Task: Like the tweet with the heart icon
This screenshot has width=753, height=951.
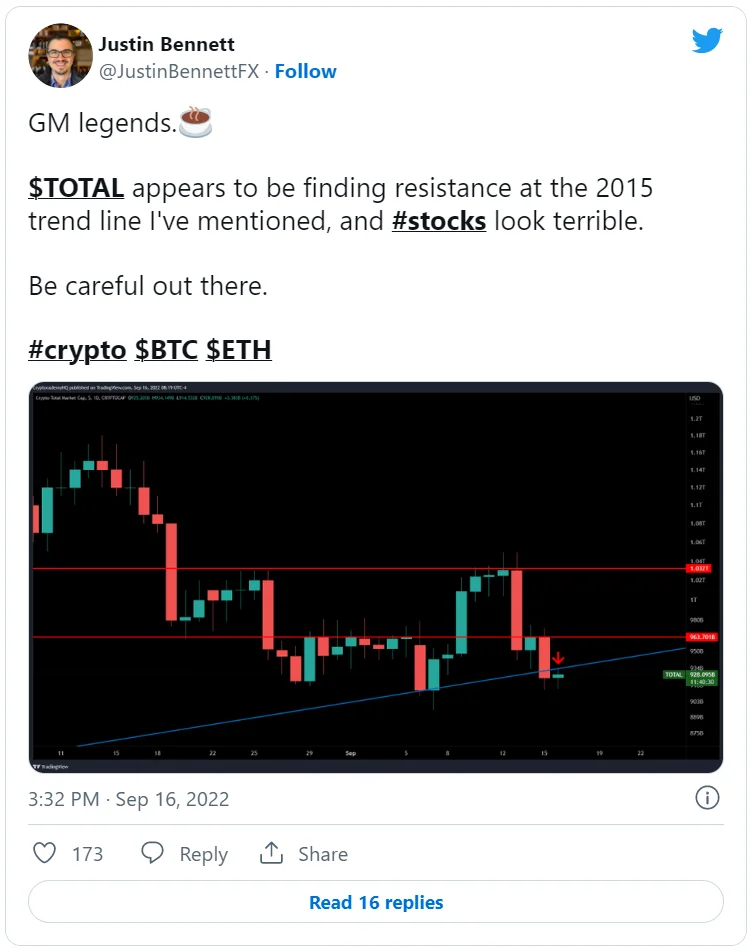Action: pos(45,853)
